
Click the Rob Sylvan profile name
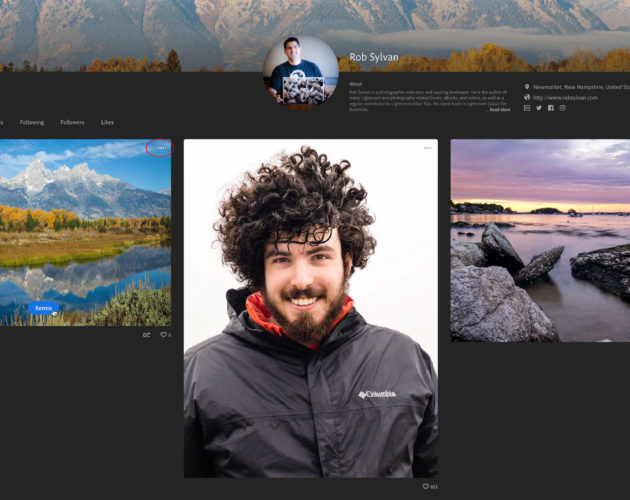(x=374, y=57)
